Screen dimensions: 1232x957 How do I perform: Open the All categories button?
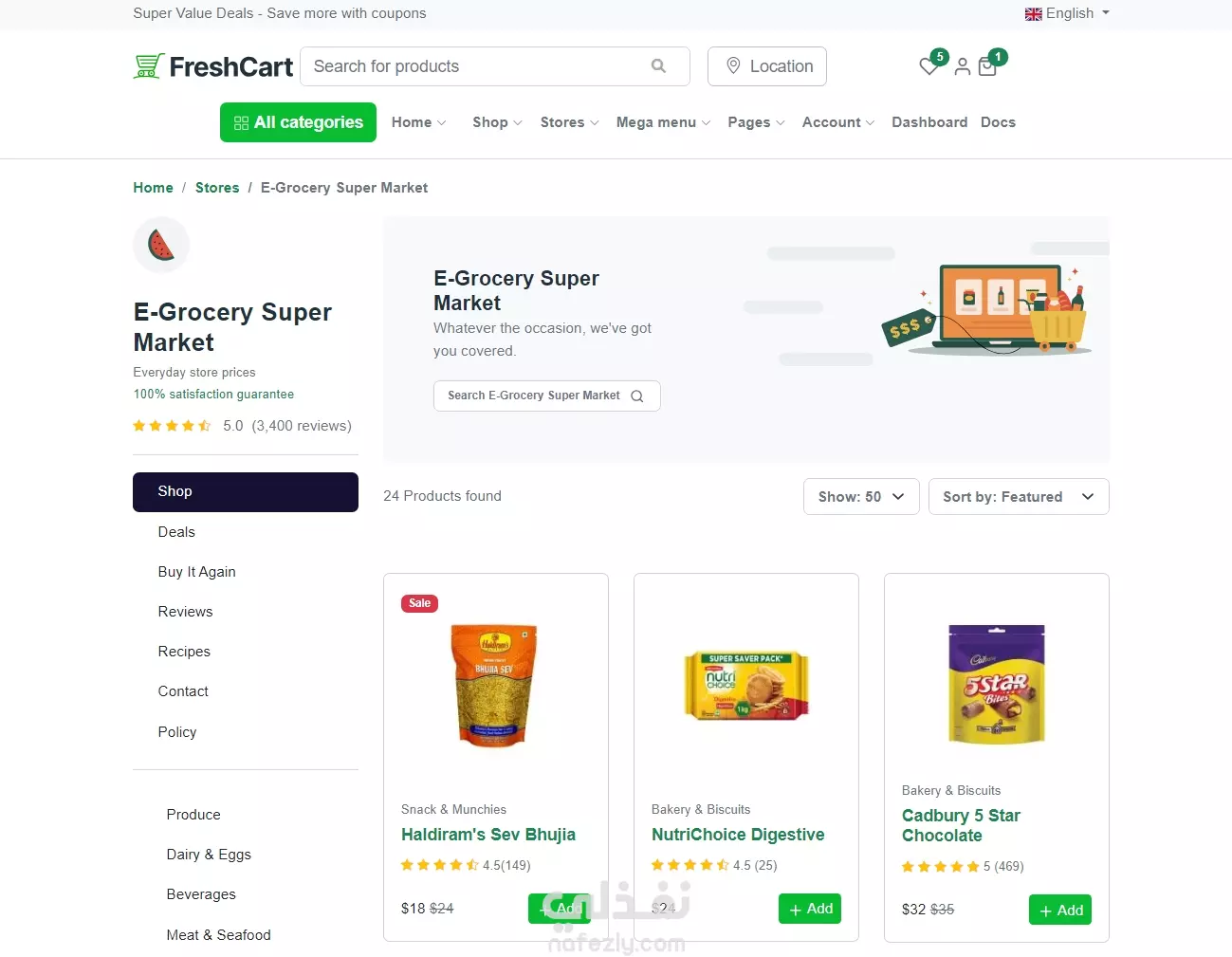[298, 122]
